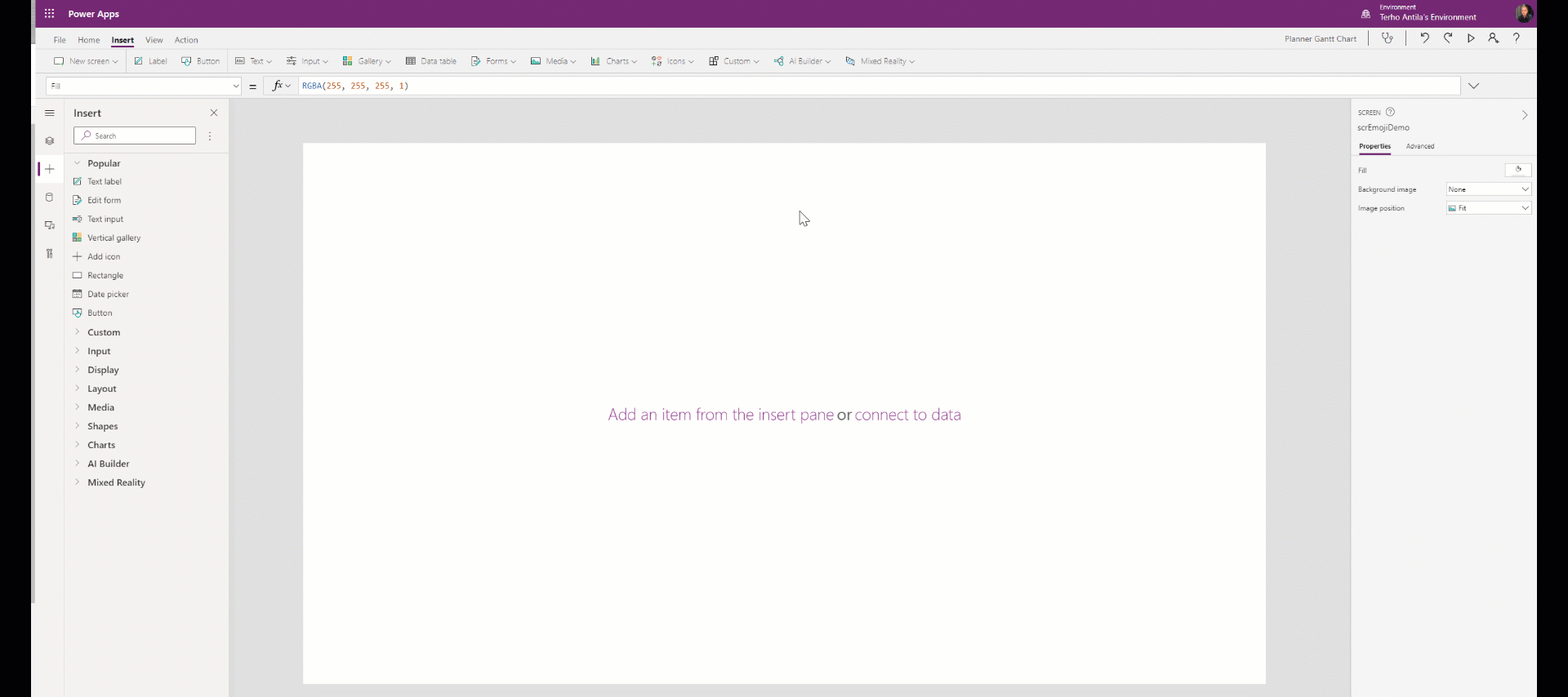Open the Fill color picker swatch
This screenshot has height=697, width=1568.
click(1517, 170)
